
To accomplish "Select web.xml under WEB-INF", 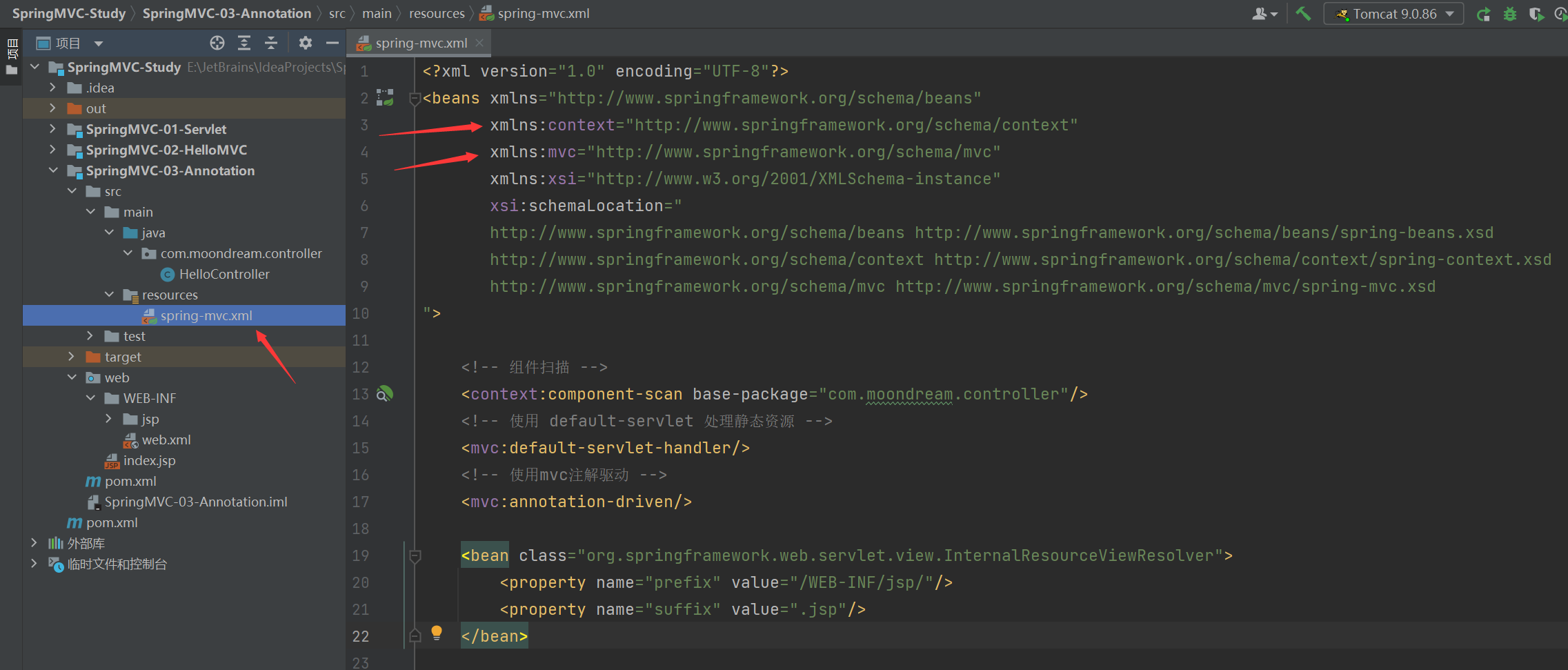I will pyautogui.click(x=166, y=440).
